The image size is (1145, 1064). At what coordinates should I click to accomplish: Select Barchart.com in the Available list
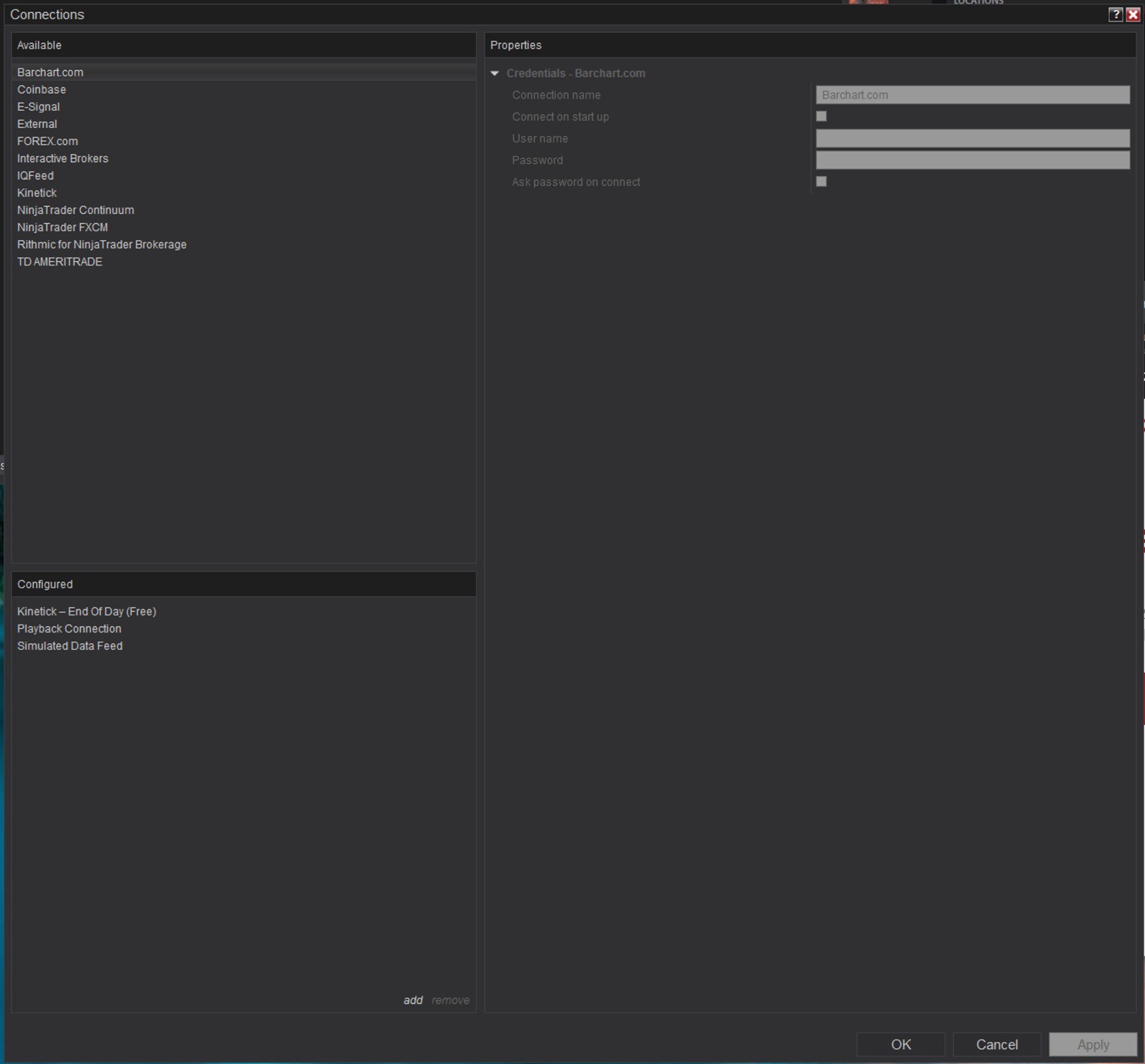[x=243, y=72]
